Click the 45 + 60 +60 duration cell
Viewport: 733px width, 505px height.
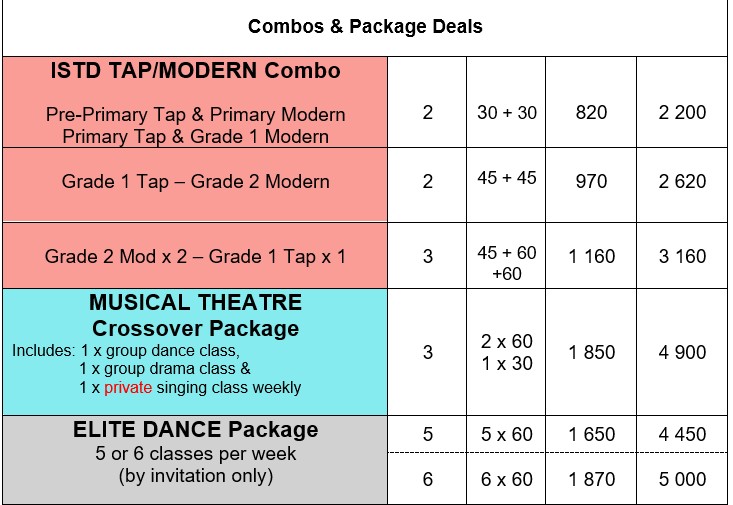506,255
